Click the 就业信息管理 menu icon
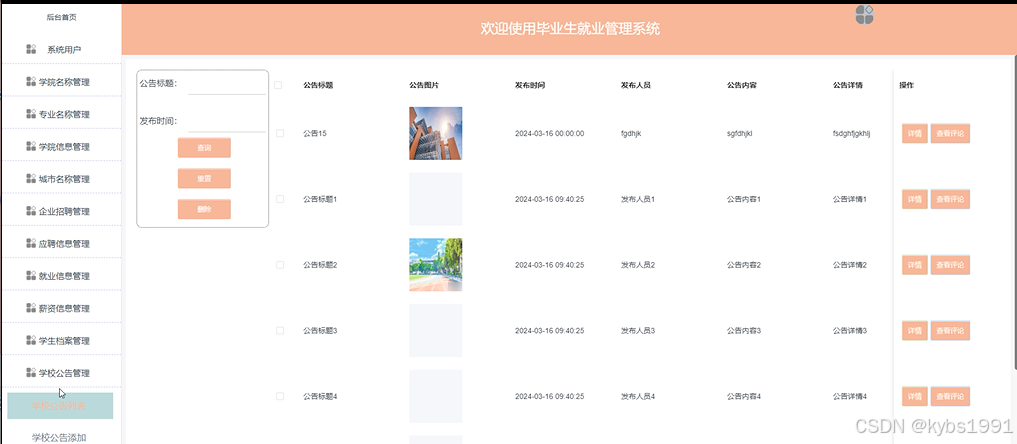The image size is (1017, 444). 30,275
